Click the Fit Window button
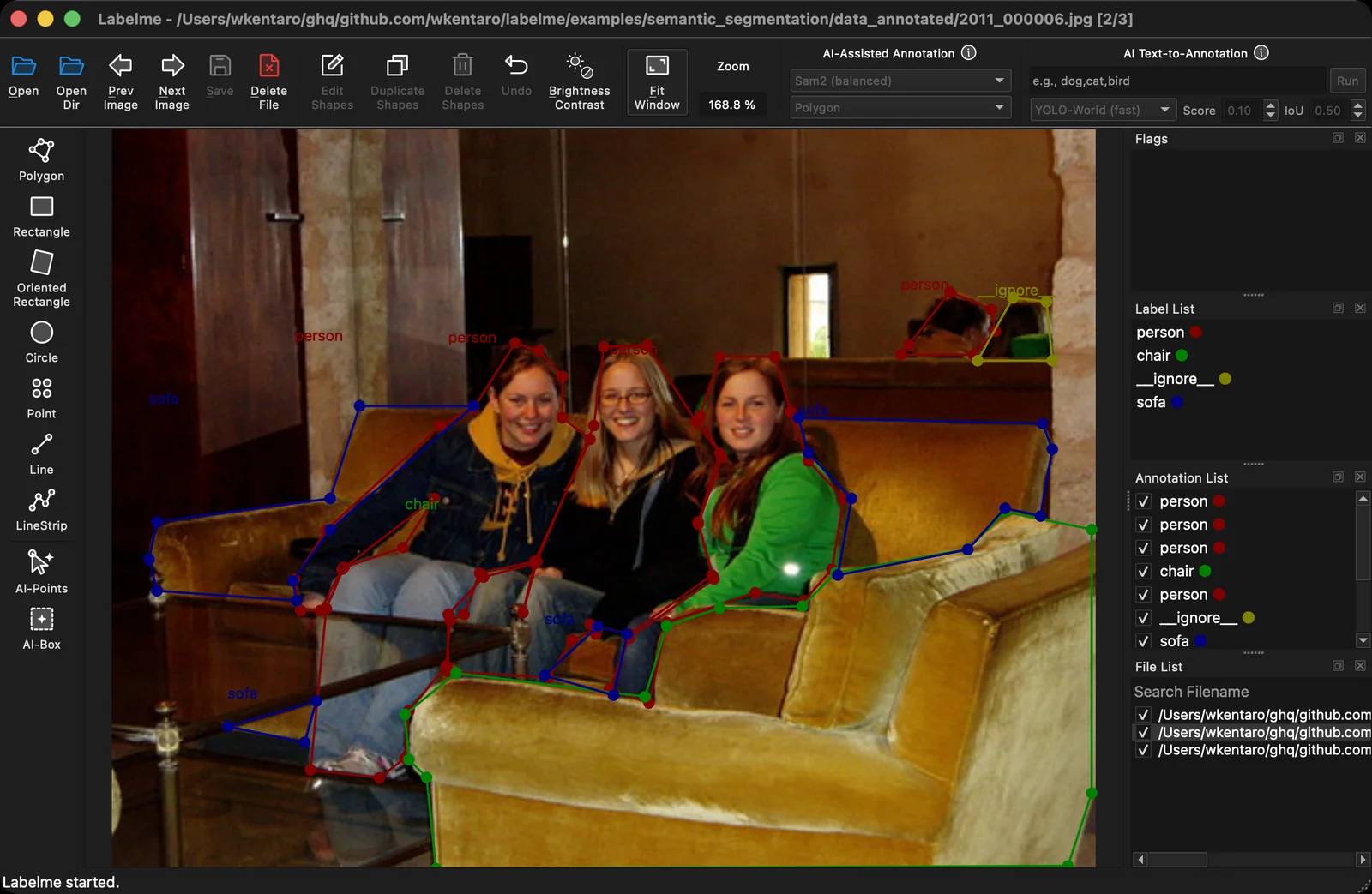Viewport: 1372px width, 894px height. coord(657,82)
